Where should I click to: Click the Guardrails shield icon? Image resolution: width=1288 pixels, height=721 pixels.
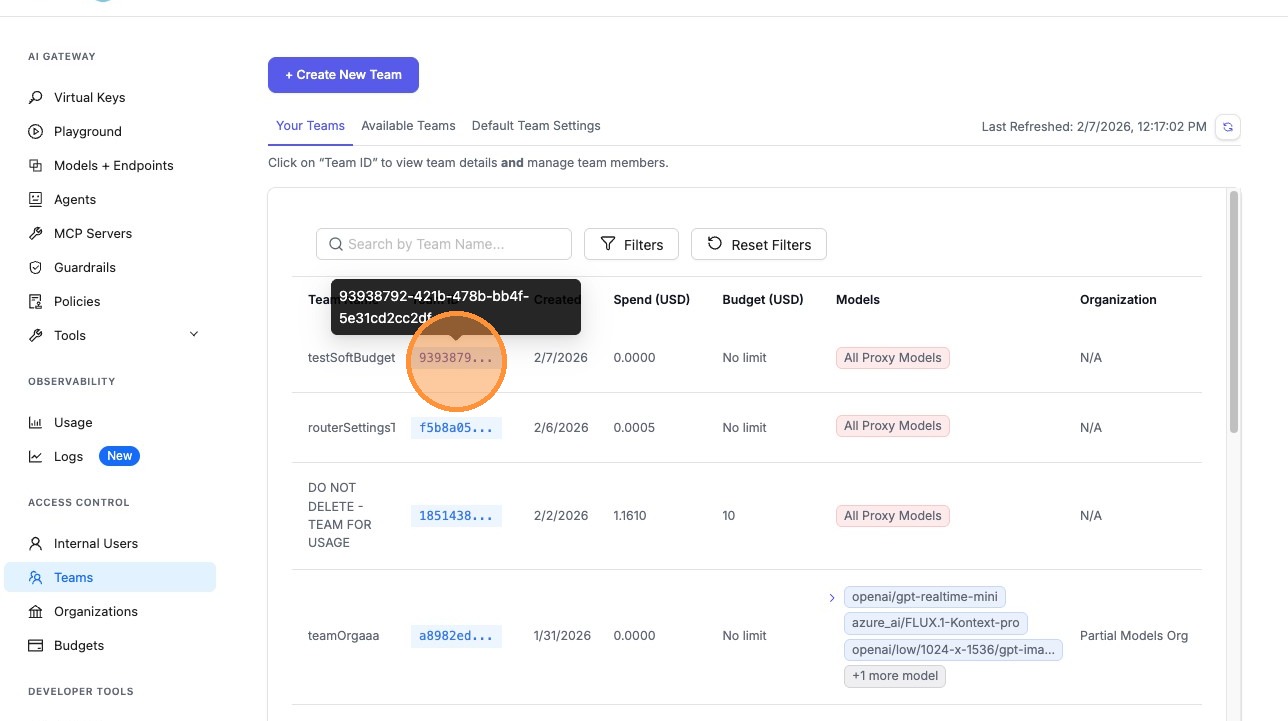tap(36, 268)
